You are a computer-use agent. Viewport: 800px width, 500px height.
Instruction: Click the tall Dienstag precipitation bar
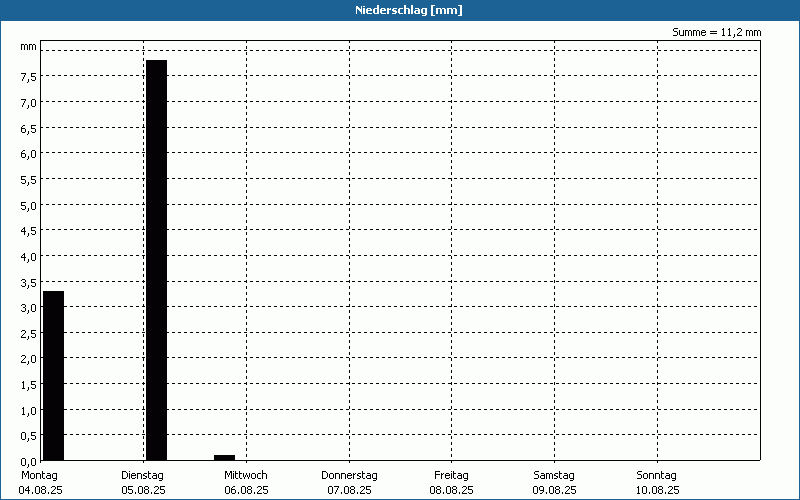156,260
